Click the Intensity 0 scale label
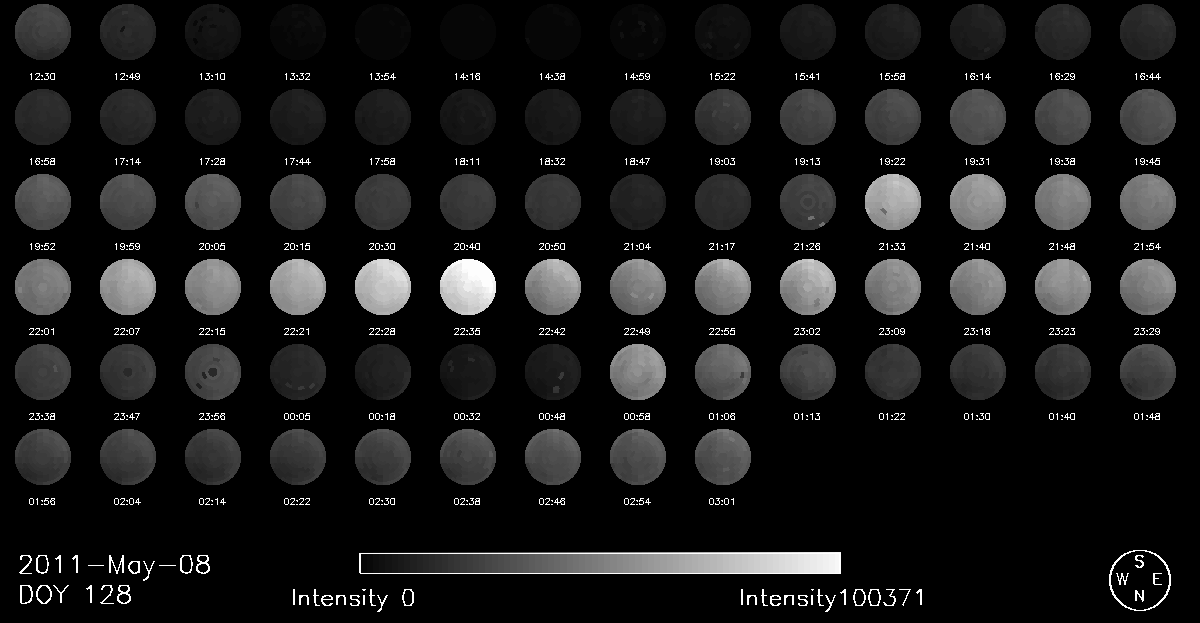This screenshot has width=1200, height=623. click(x=353, y=598)
